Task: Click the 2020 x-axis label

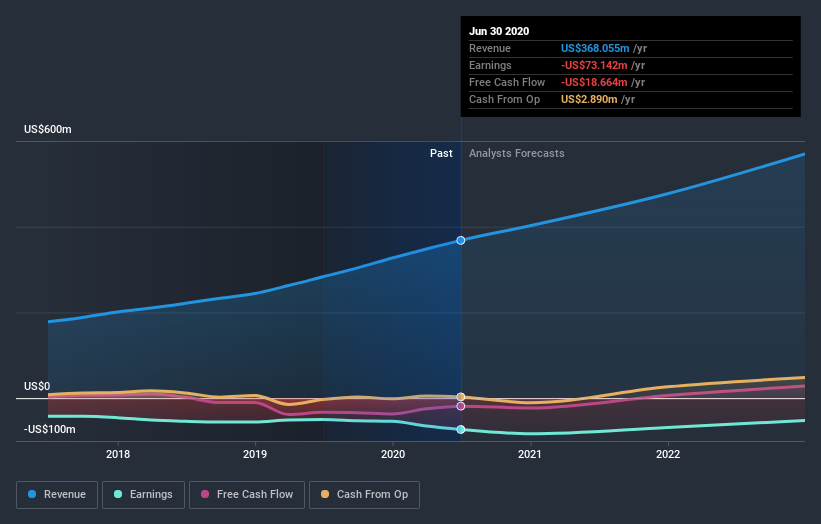Action: [393, 454]
